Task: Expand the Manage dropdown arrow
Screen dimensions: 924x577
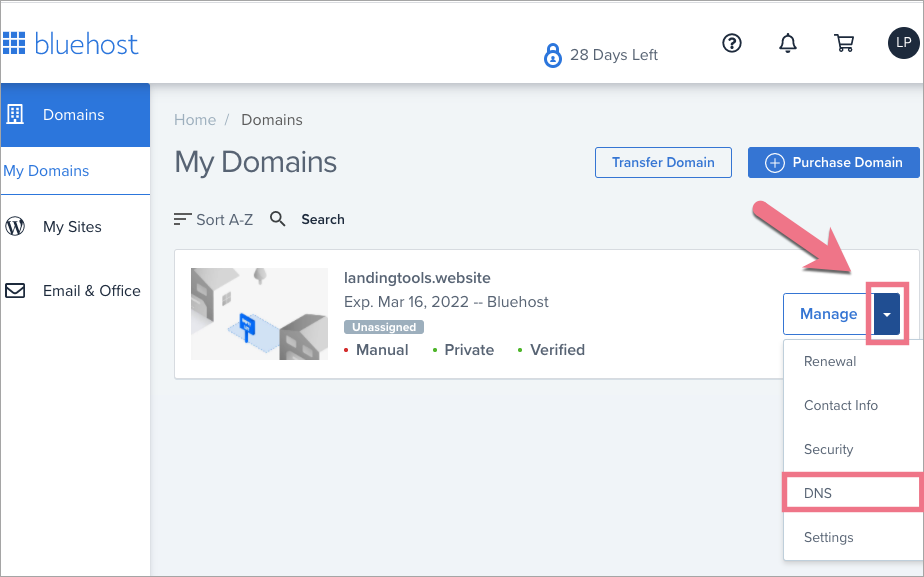Action: tap(887, 314)
